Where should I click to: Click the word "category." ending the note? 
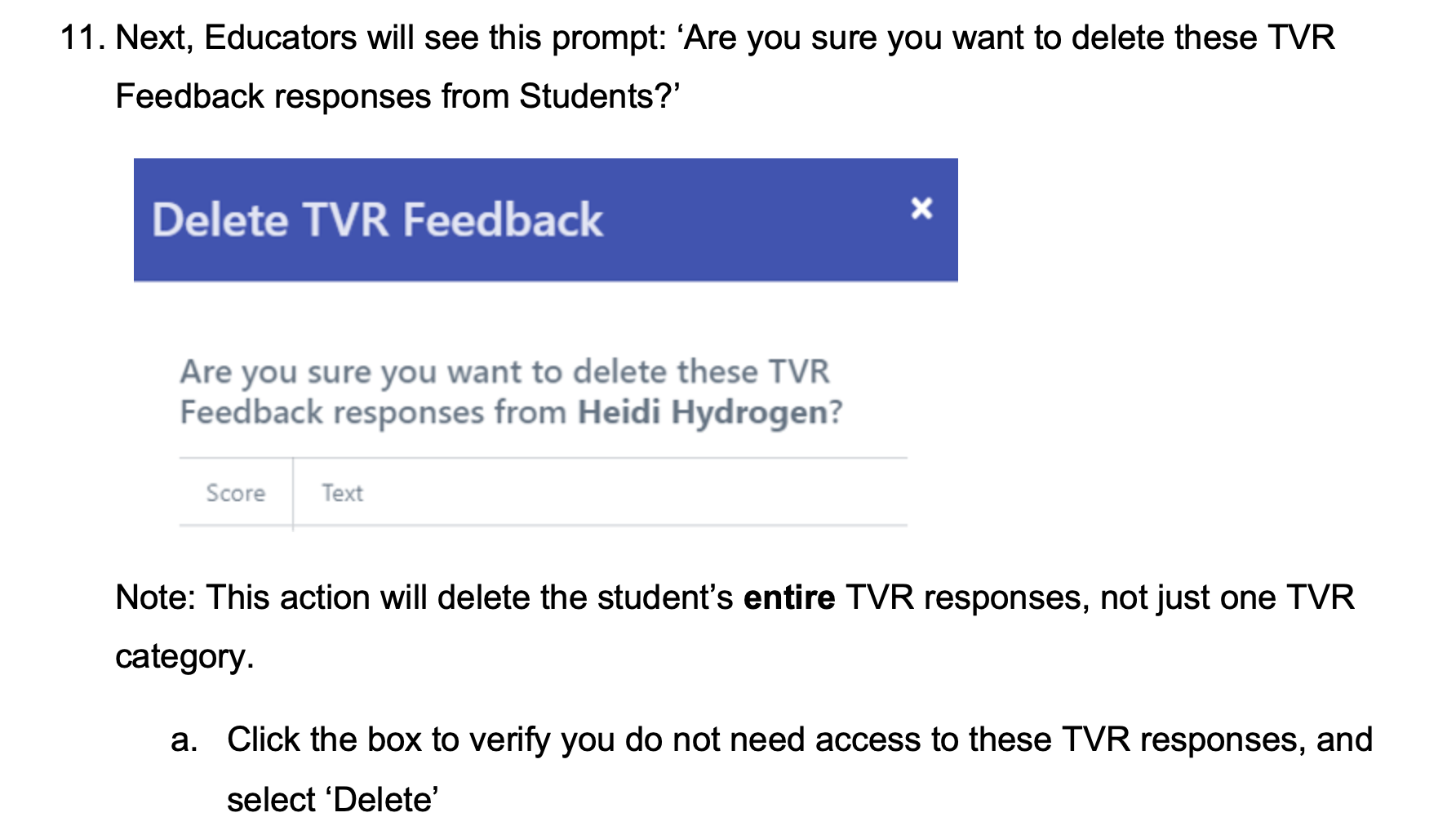click(x=184, y=656)
